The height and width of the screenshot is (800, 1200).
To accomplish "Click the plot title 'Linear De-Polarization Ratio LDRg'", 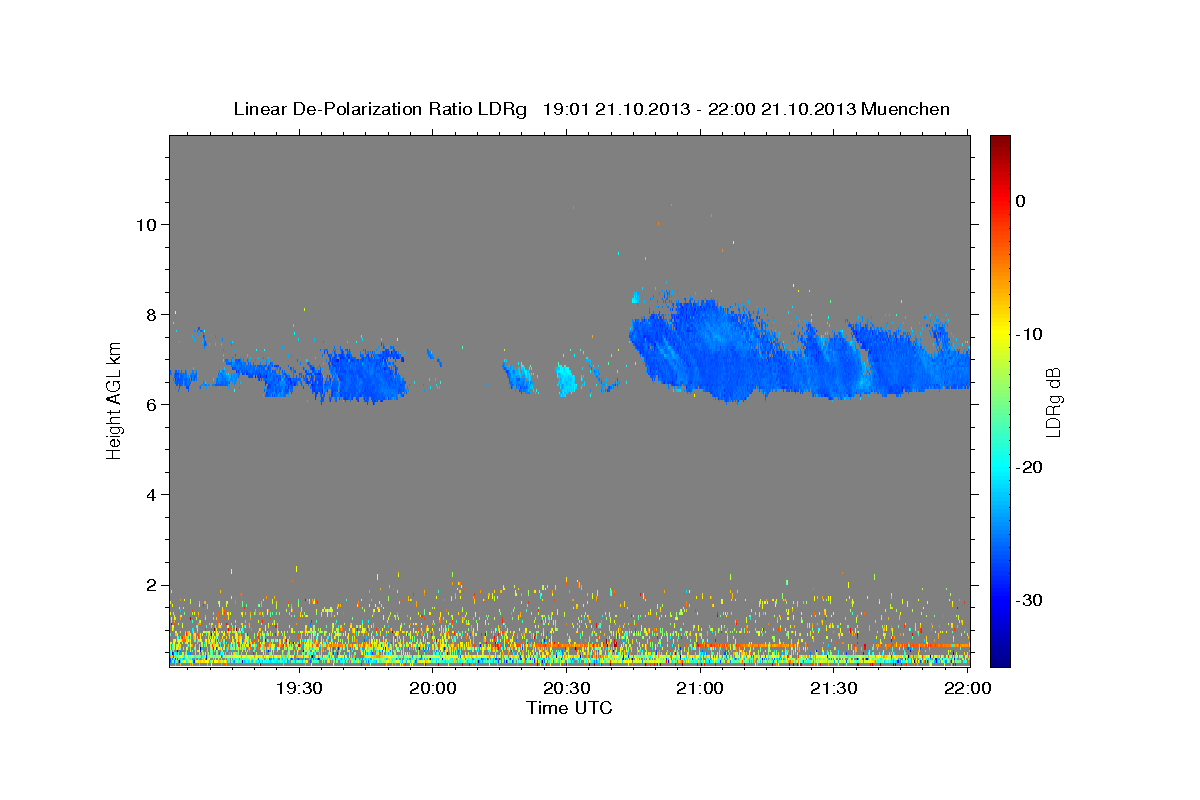I will (379, 109).
